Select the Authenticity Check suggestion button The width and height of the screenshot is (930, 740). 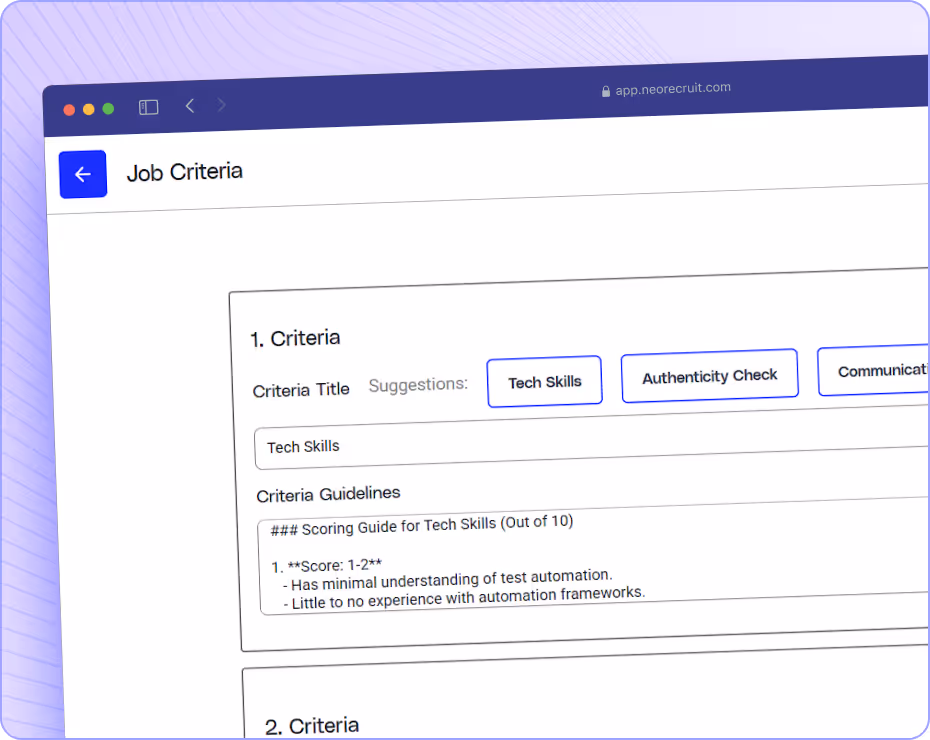coord(709,376)
